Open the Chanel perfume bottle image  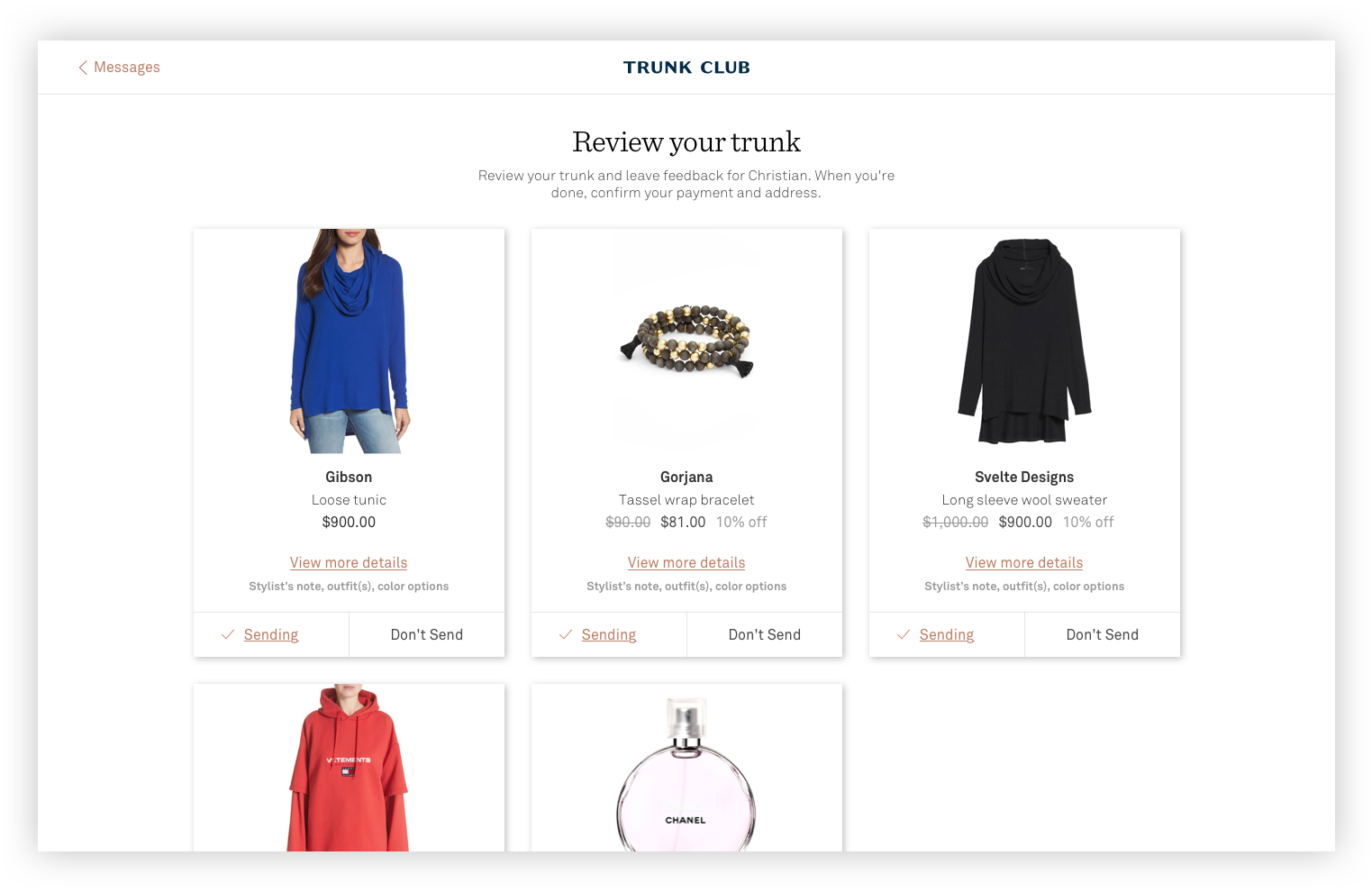pos(686,774)
